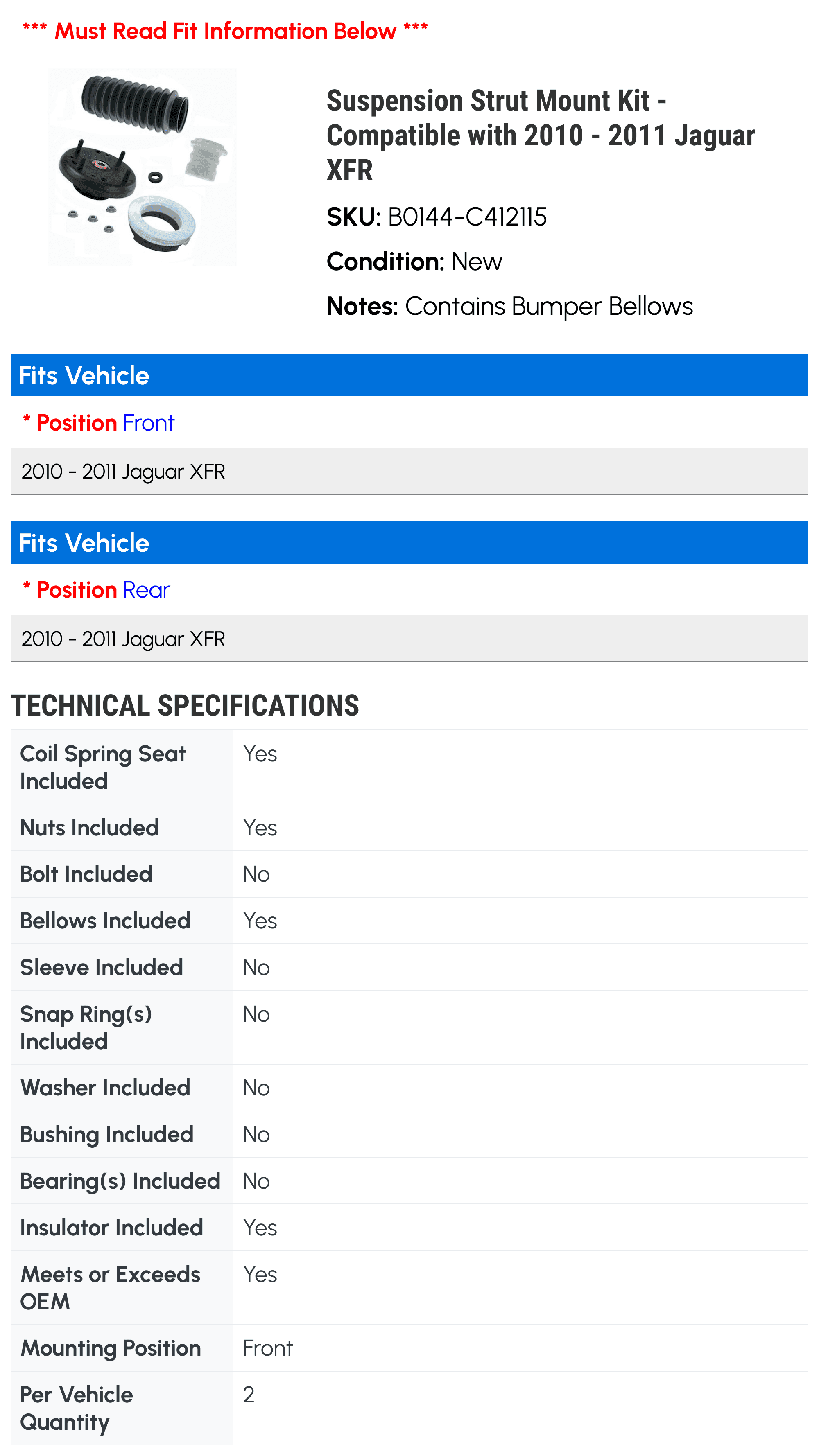Select the SKU number B0144-C412115

[x=467, y=217]
